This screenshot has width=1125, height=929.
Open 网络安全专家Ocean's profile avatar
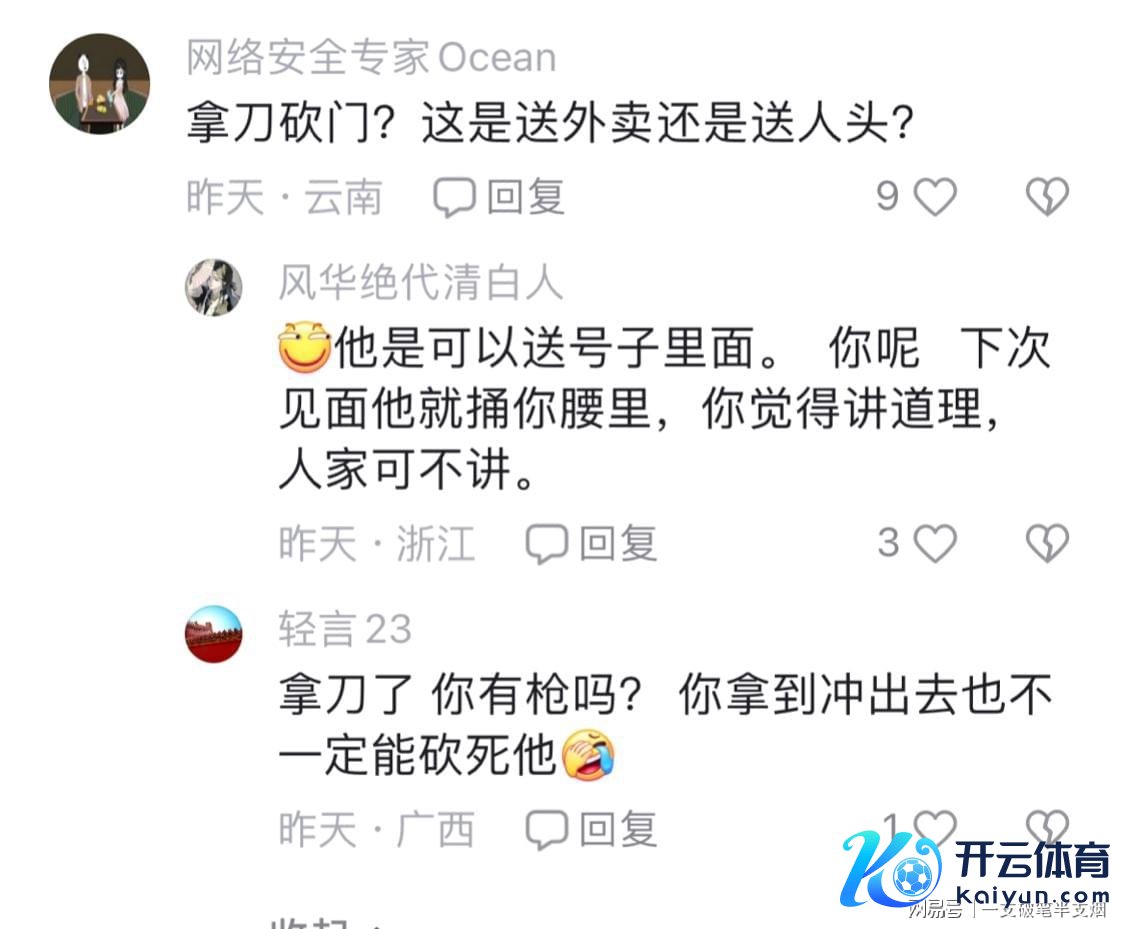[100, 84]
